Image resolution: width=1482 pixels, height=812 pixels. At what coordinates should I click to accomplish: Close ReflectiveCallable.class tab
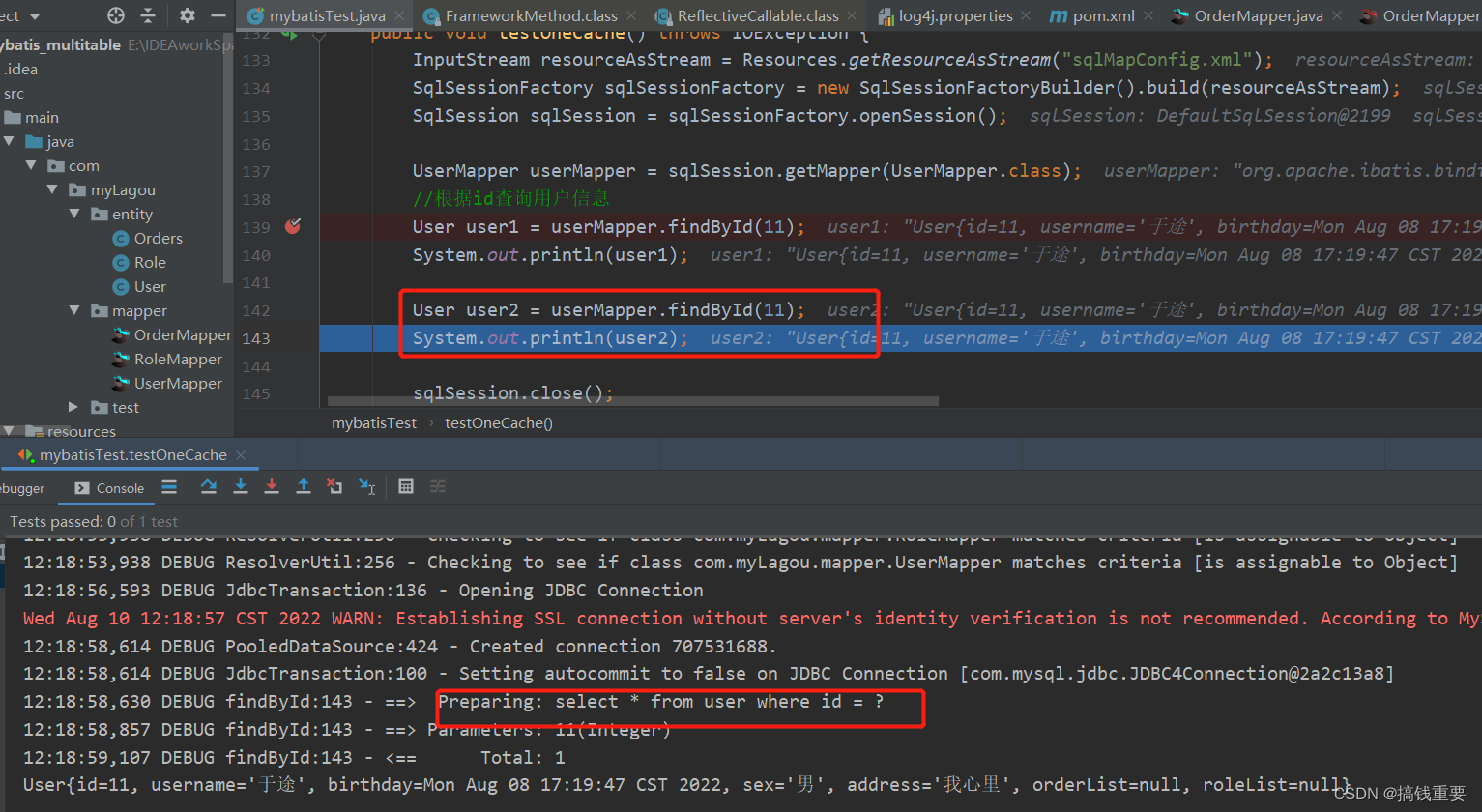coord(852,16)
